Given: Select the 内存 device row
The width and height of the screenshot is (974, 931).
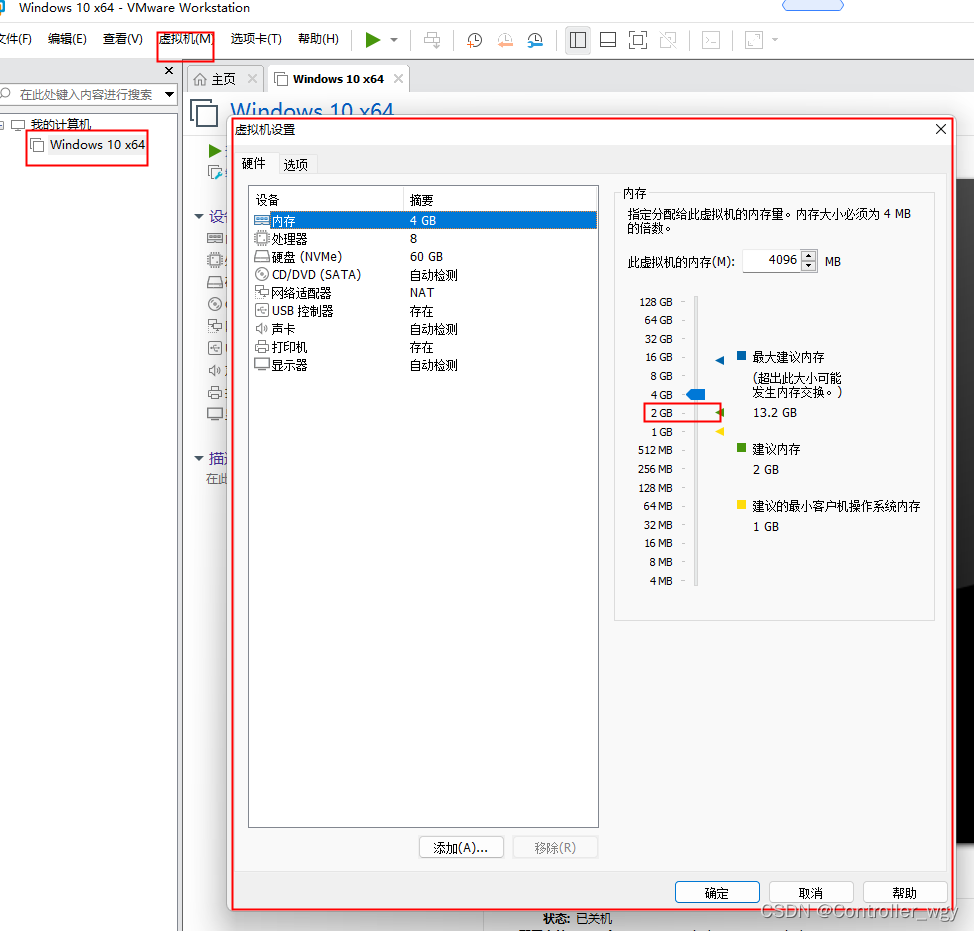Looking at the screenshot, I should click(x=424, y=220).
